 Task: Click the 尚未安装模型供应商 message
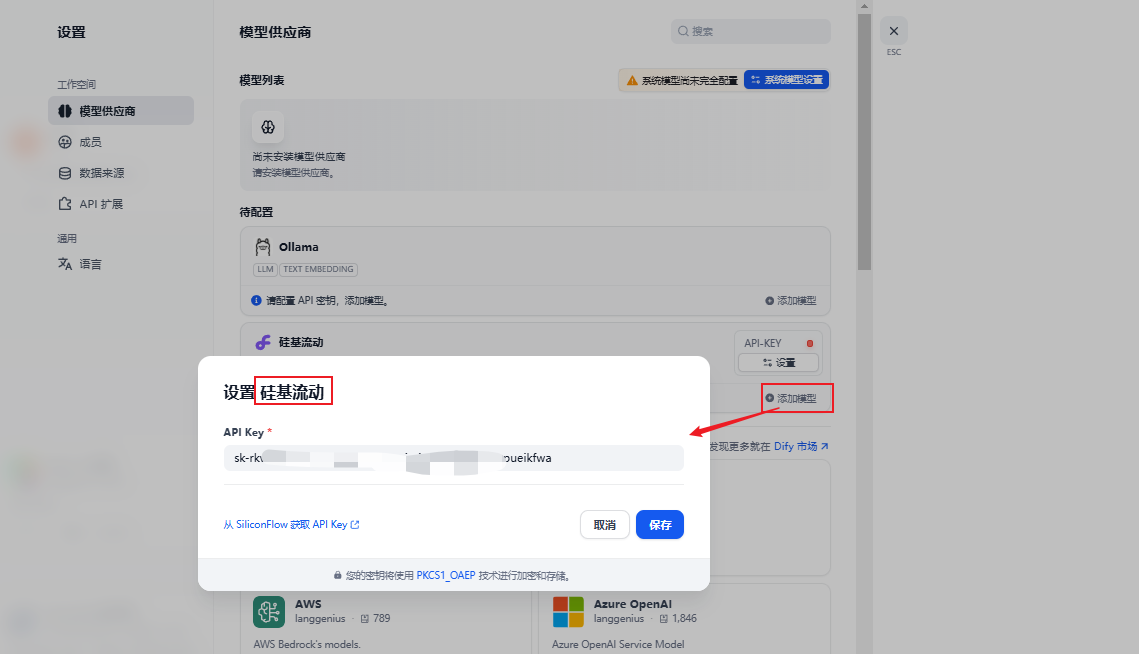299,157
